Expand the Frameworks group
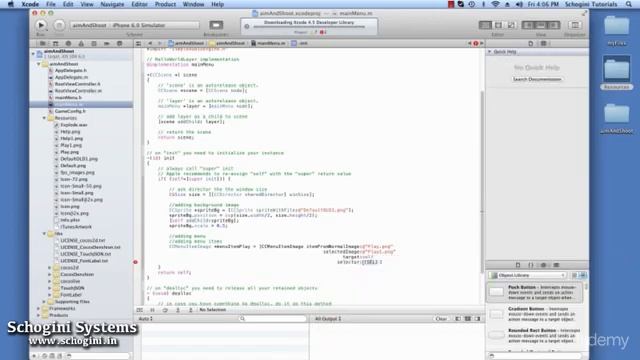Image resolution: width=640 pixels, height=360 pixels. click(x=39, y=309)
